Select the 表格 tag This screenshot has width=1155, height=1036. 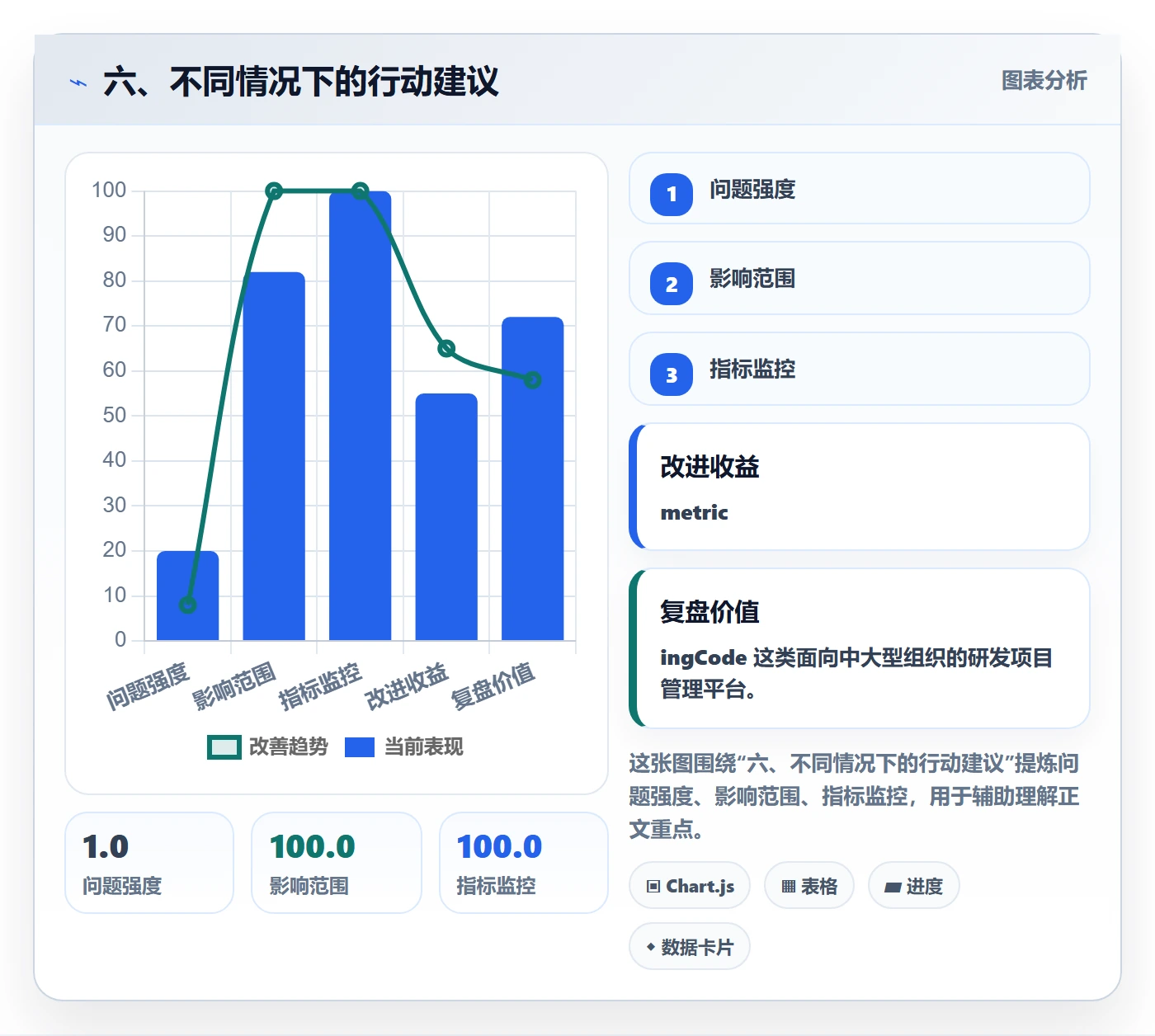[809, 886]
